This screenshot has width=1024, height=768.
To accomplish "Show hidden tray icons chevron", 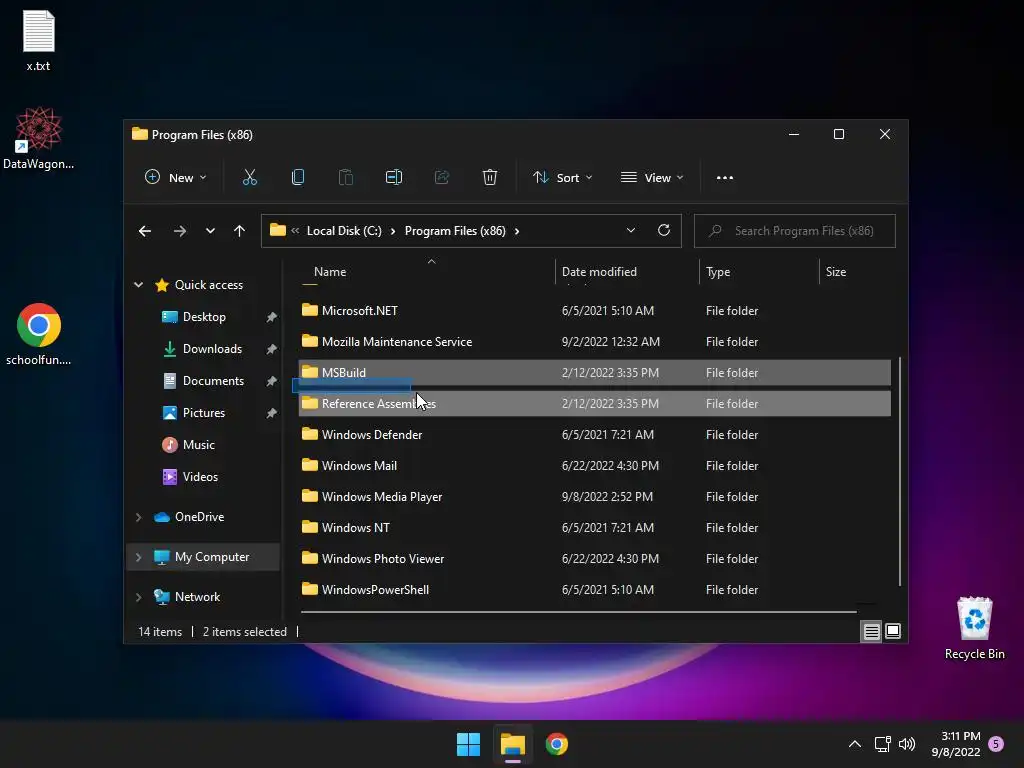I will pos(855,744).
